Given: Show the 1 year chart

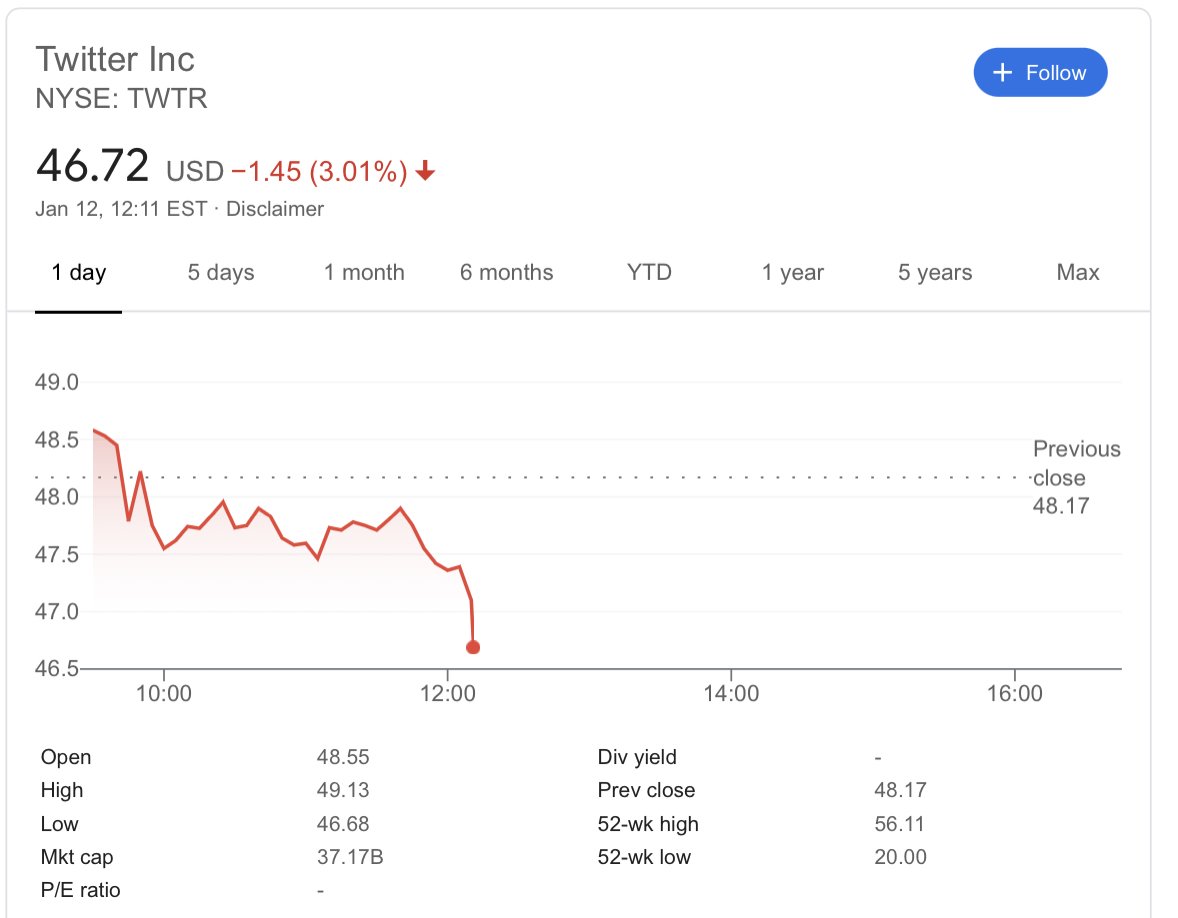Looking at the screenshot, I should point(793,273).
